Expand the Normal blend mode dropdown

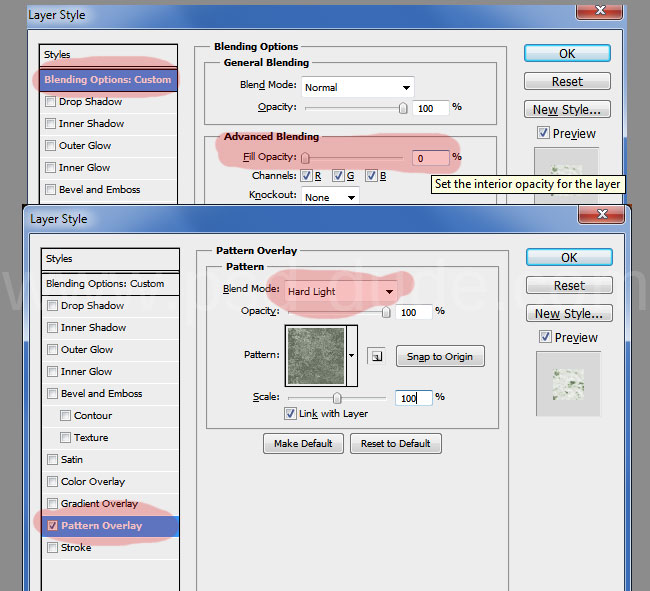pyautogui.click(x=357, y=87)
